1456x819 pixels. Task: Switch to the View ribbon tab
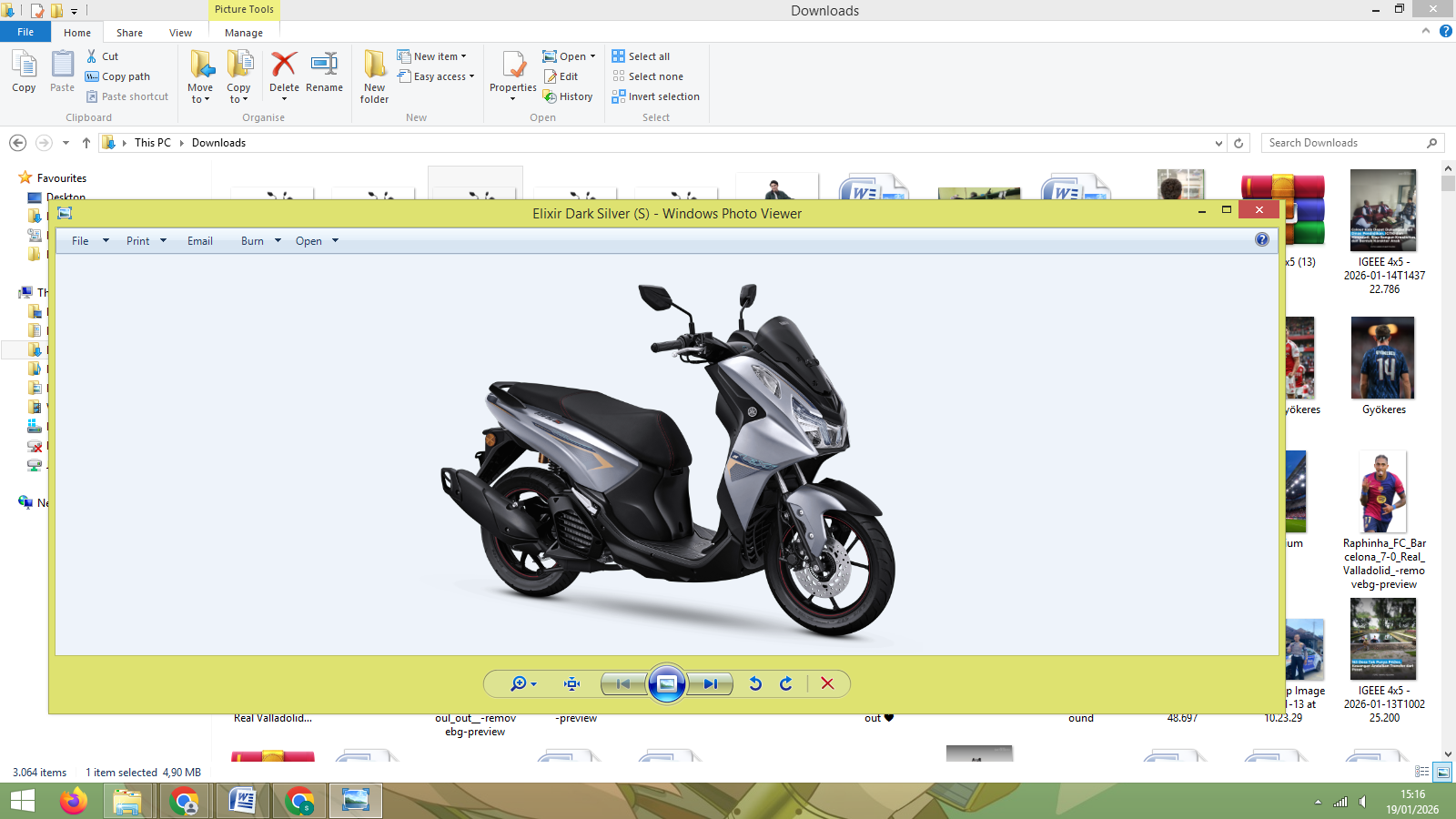click(180, 33)
